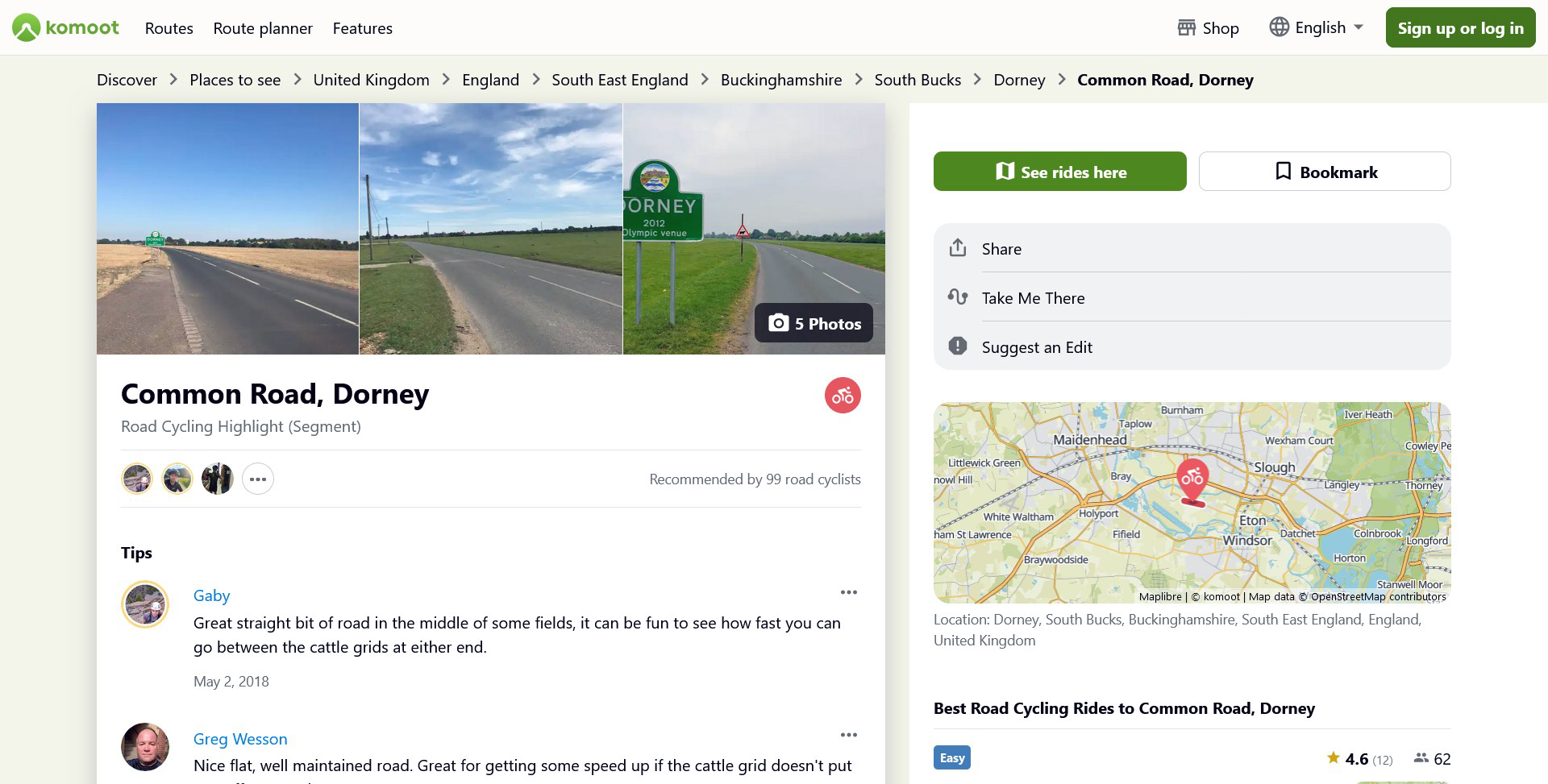Expand the English language dropdown
Image resolution: width=1548 pixels, height=784 pixels.
coord(1316,27)
